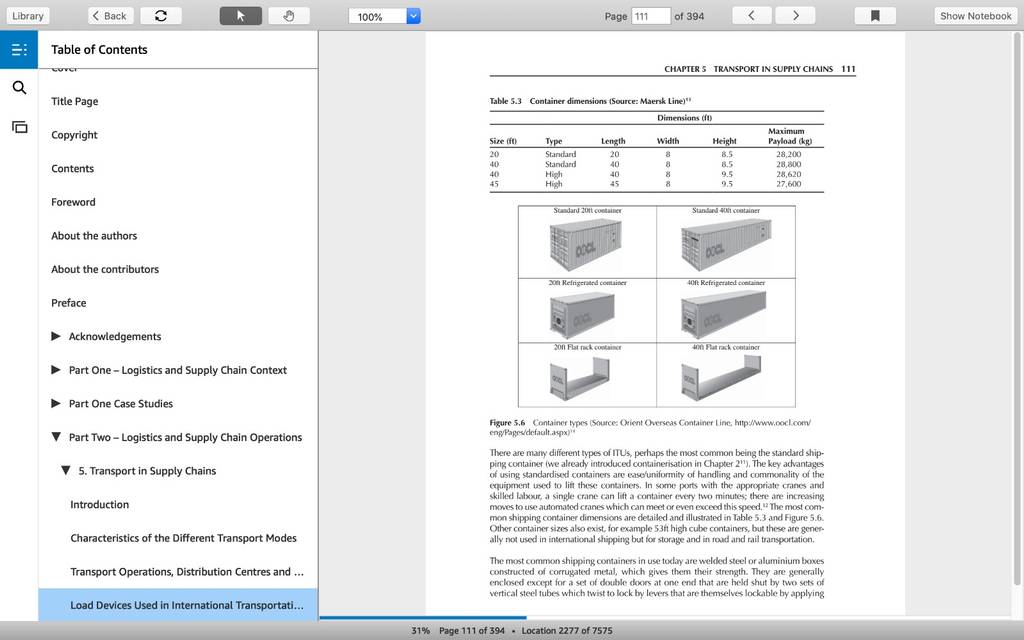Open Part Two – Logistics and Supply Chain Operations
1024x640 pixels.
(x=185, y=438)
